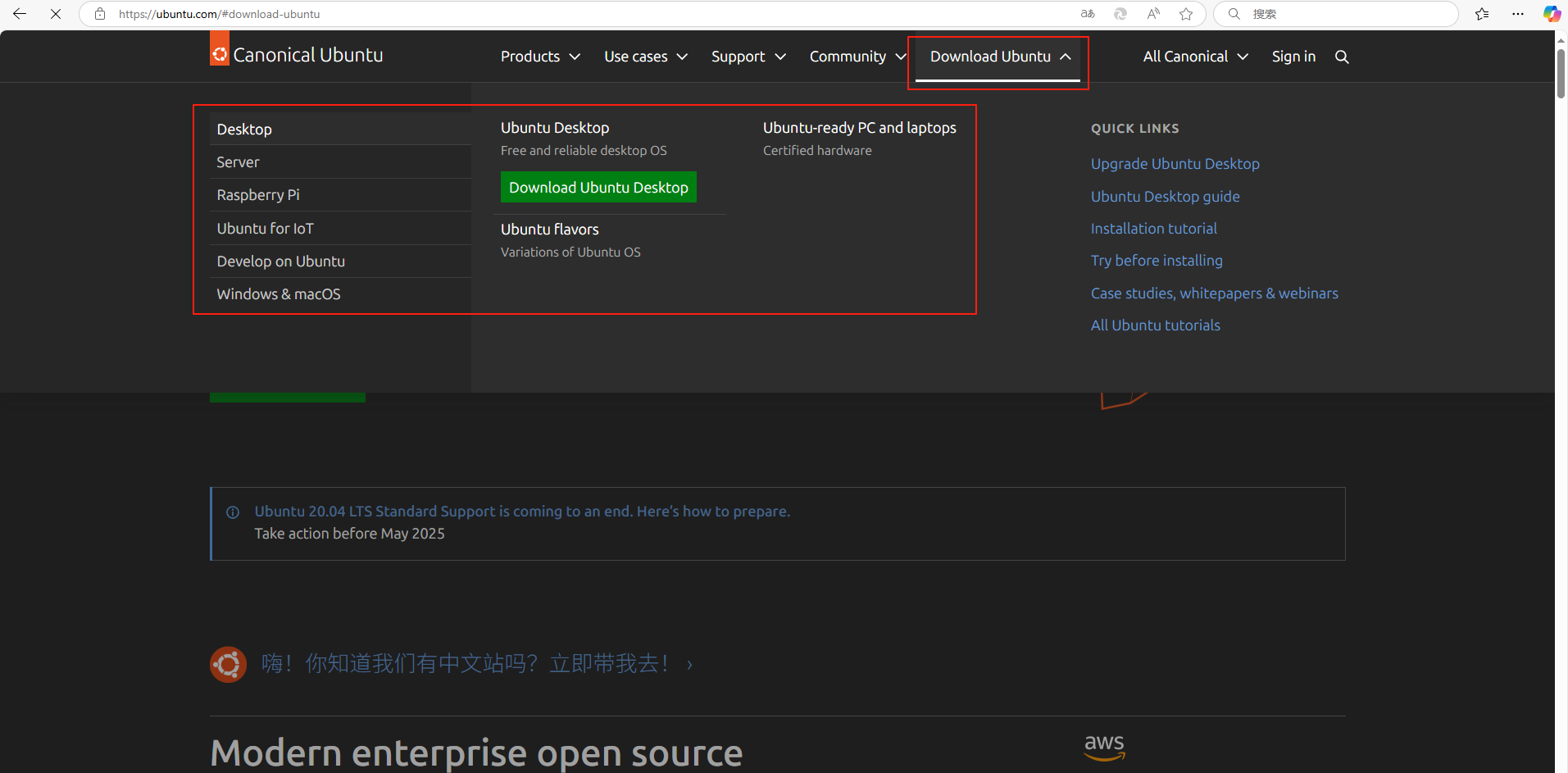Image resolution: width=1568 pixels, height=773 pixels.
Task: Click the browser address bar URL
Action: coord(219,14)
